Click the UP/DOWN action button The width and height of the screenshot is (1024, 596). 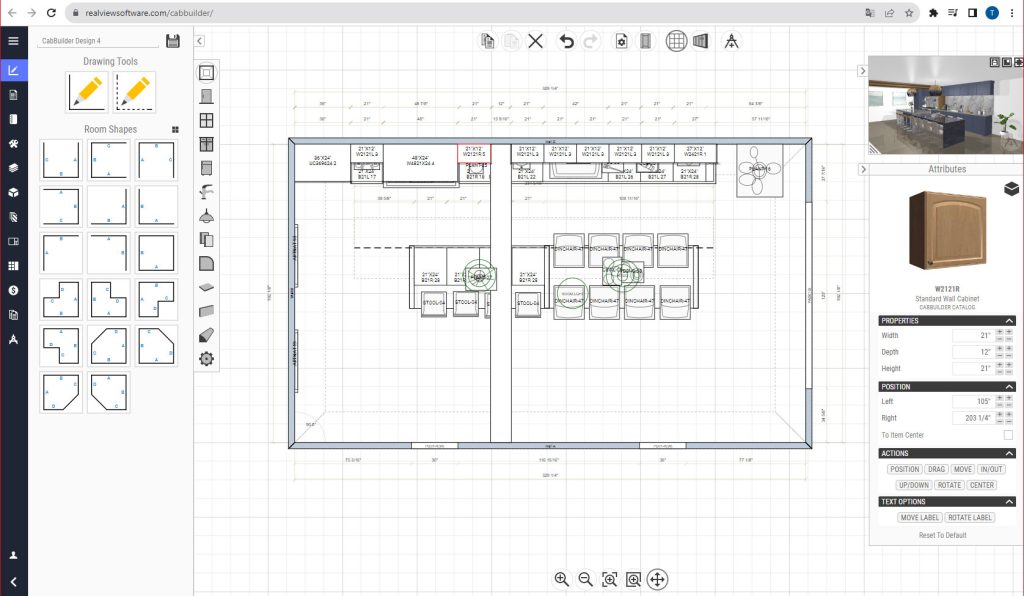914,485
